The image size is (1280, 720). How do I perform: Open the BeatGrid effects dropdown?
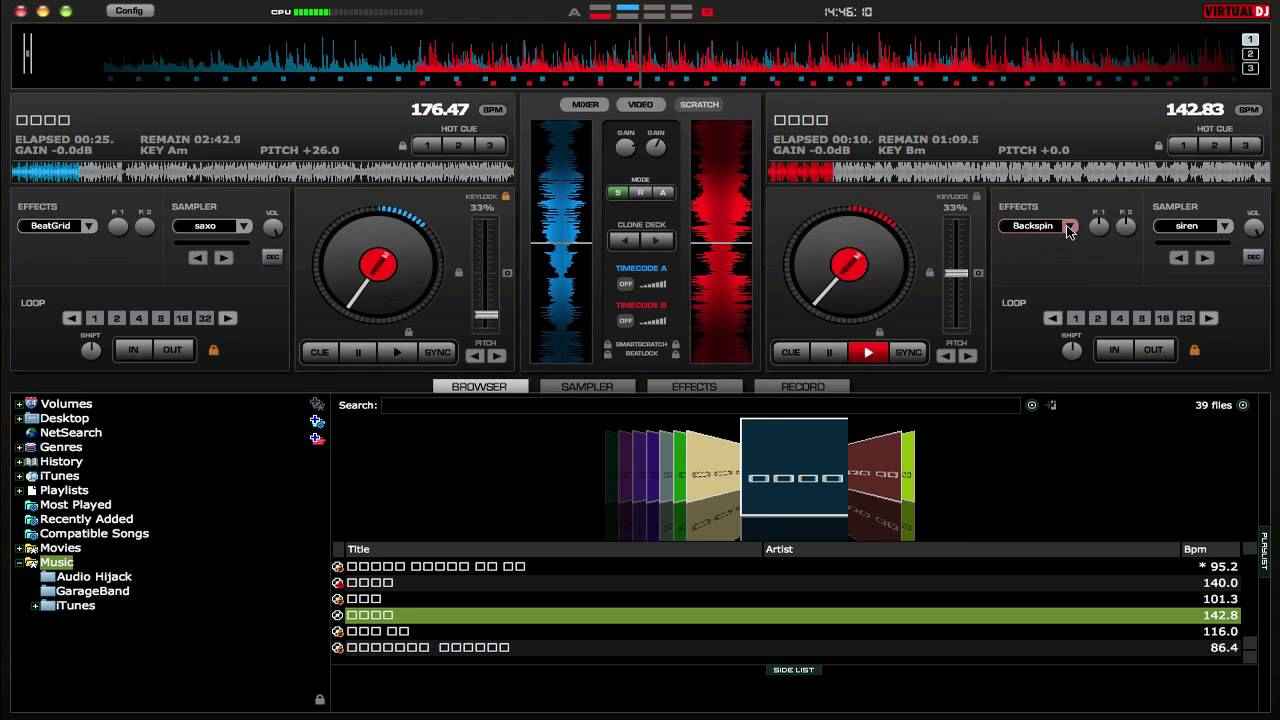click(x=89, y=226)
